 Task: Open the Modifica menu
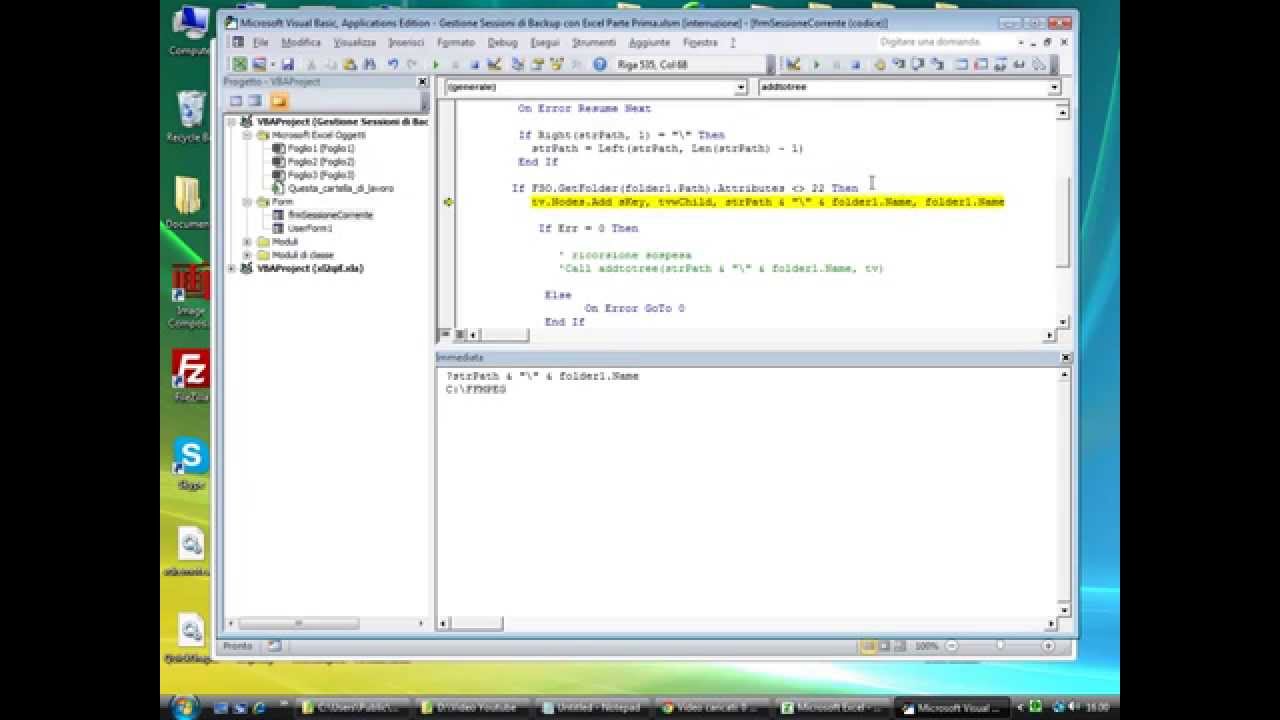click(301, 42)
